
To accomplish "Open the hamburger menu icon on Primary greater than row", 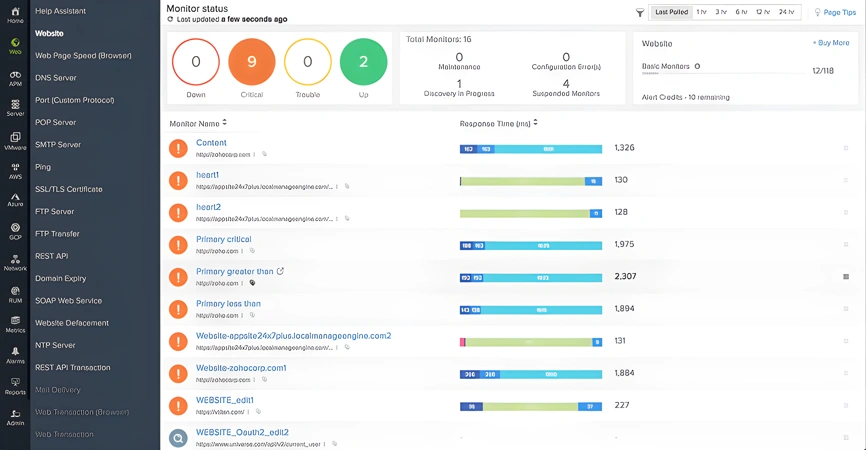I will 846,277.
